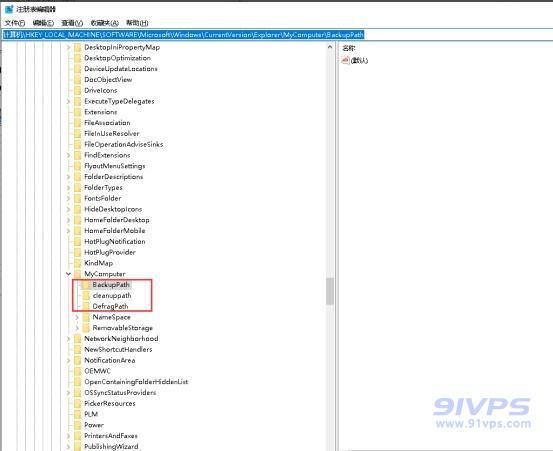Image resolution: width=553 pixels, height=451 pixels.
Task: Select the (默认) default value icon
Action: pos(346,60)
